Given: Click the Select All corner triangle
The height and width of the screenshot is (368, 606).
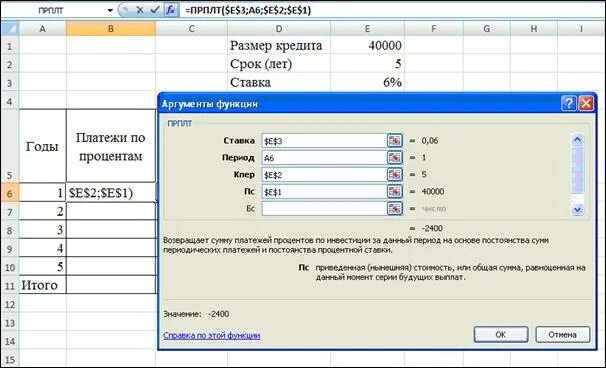Looking at the screenshot, I should click(10, 28).
